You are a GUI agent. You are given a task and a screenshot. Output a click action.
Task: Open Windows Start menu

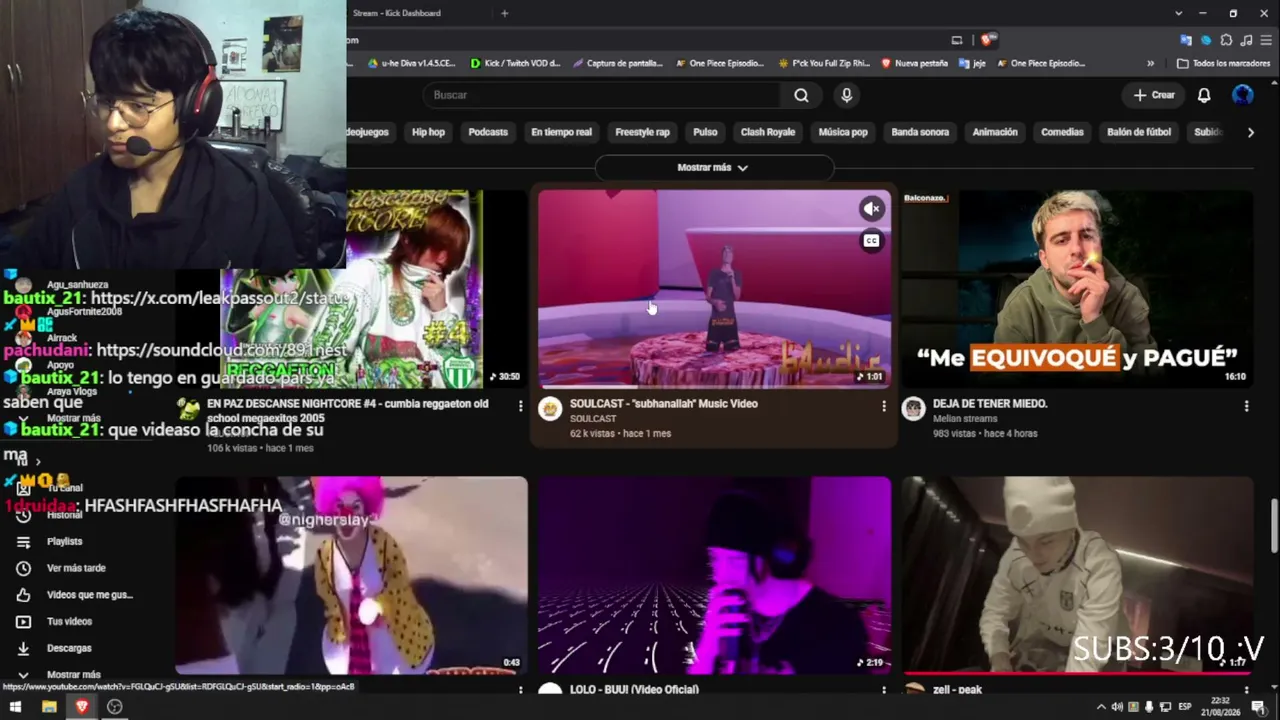pos(15,707)
